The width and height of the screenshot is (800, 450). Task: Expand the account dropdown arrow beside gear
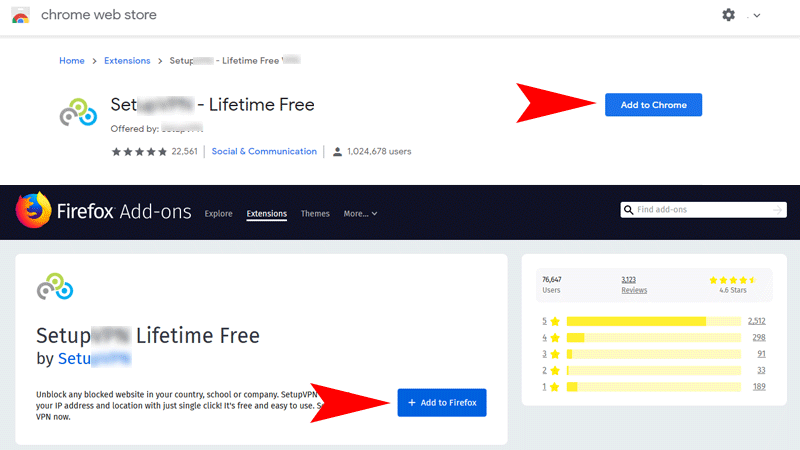[x=757, y=15]
